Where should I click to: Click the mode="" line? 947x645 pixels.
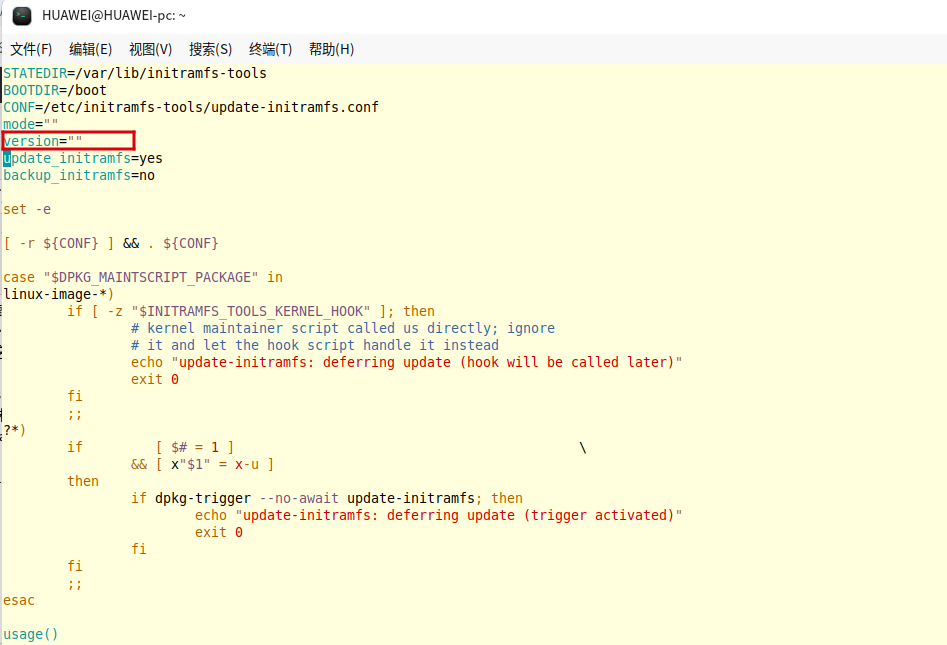(30, 124)
